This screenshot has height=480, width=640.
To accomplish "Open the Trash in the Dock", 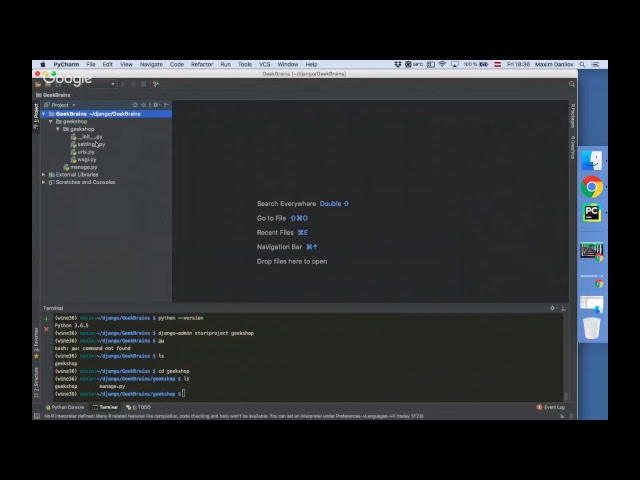I will (591, 329).
